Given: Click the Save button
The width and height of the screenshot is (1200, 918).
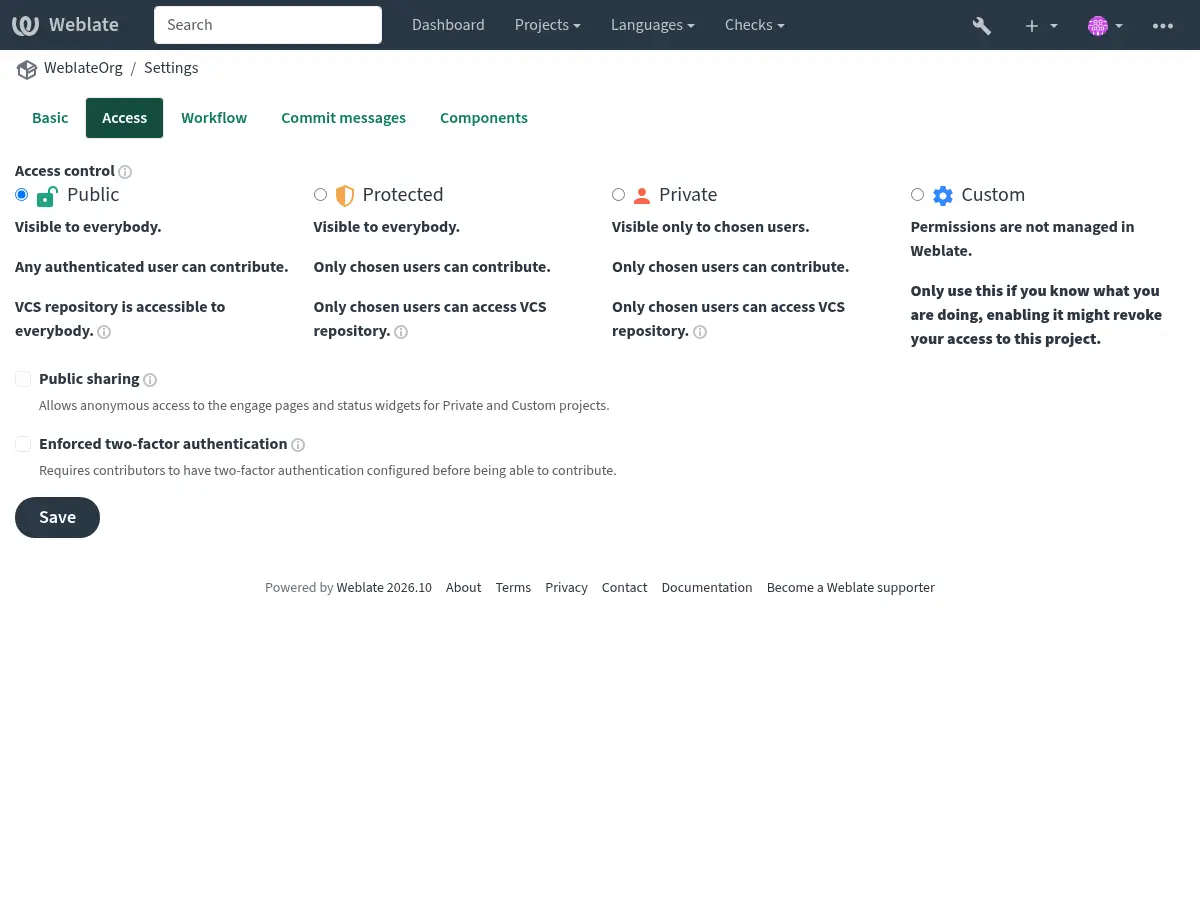Looking at the screenshot, I should [x=57, y=517].
